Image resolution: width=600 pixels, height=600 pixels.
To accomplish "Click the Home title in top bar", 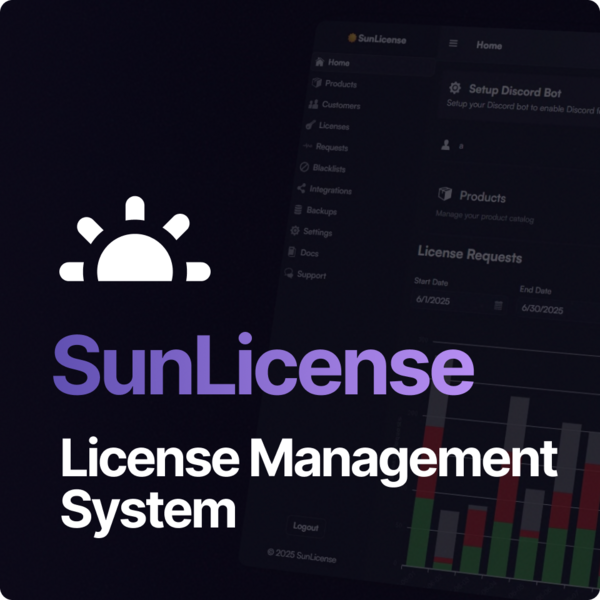I will [x=489, y=45].
